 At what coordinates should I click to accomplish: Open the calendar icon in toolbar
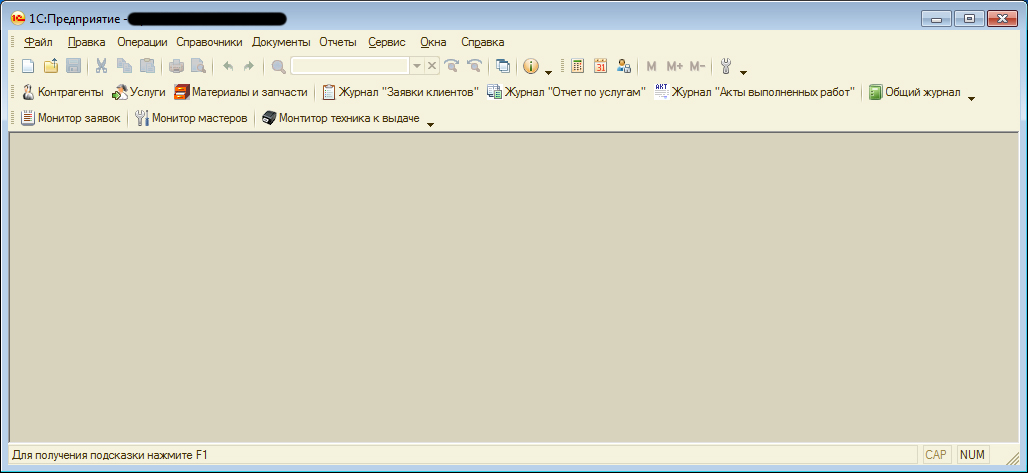point(601,66)
